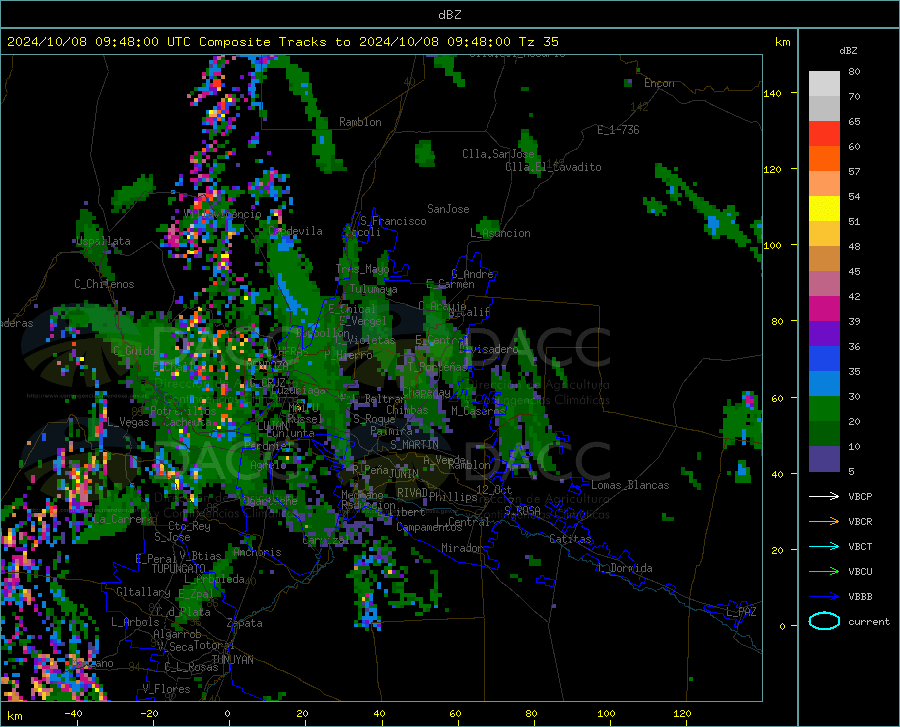The image size is (900, 727).
Task: Click the L_Asuncion place label
Action: tap(500, 233)
